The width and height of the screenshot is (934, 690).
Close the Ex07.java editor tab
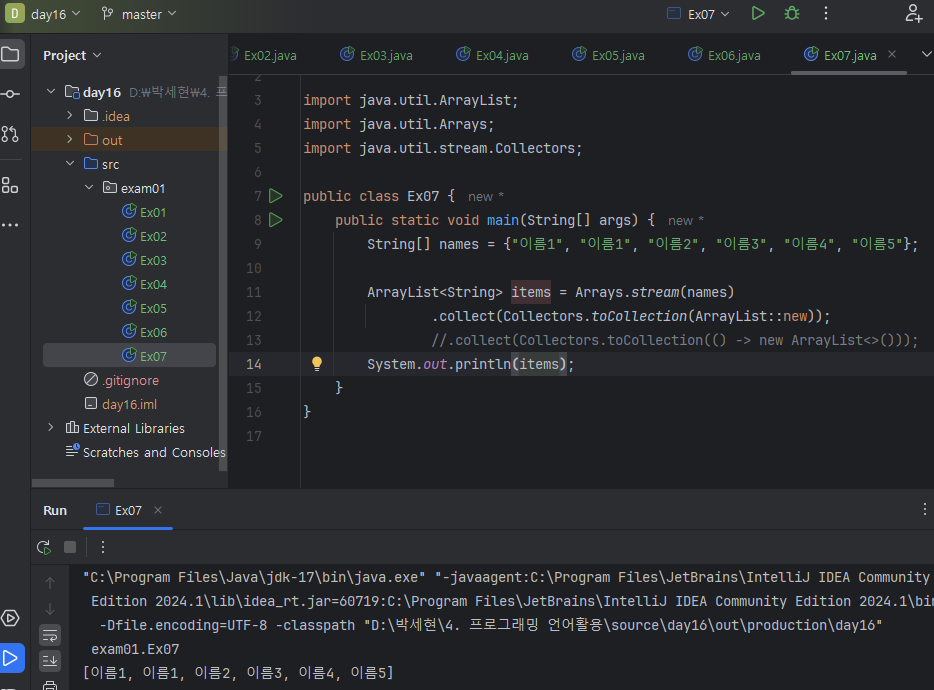892,55
